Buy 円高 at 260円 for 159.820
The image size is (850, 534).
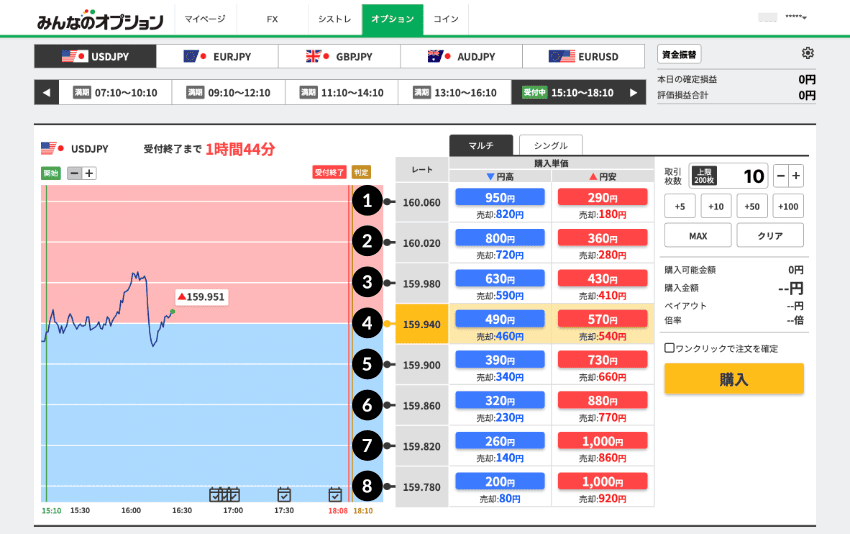point(500,441)
